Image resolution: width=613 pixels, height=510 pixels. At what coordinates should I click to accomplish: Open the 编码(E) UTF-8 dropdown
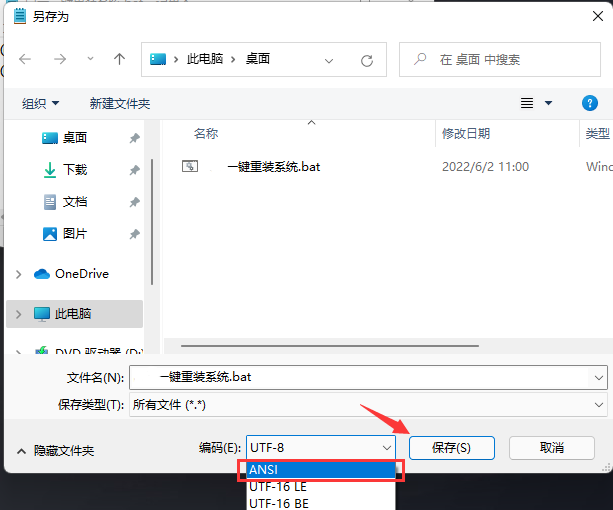coord(321,447)
